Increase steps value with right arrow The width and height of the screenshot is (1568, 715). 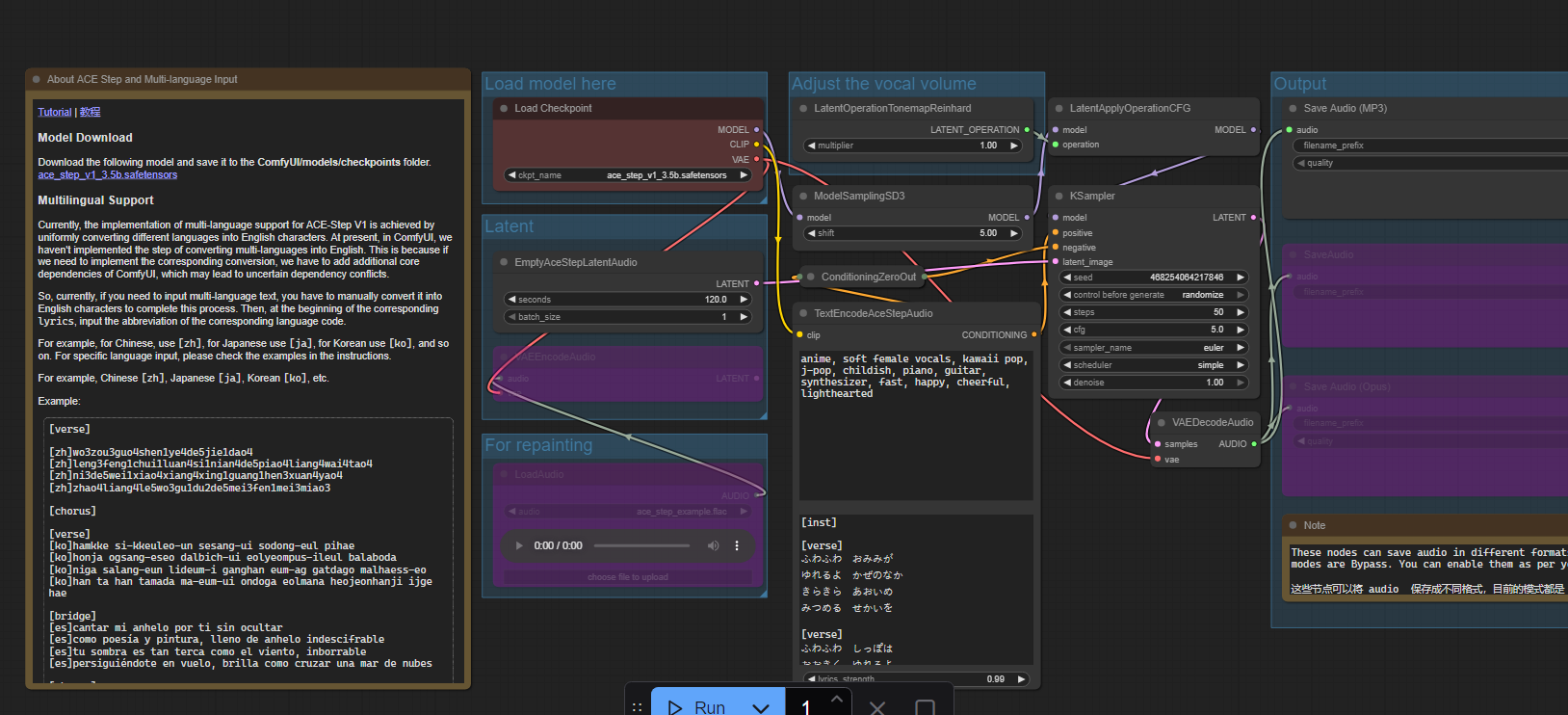1241,312
